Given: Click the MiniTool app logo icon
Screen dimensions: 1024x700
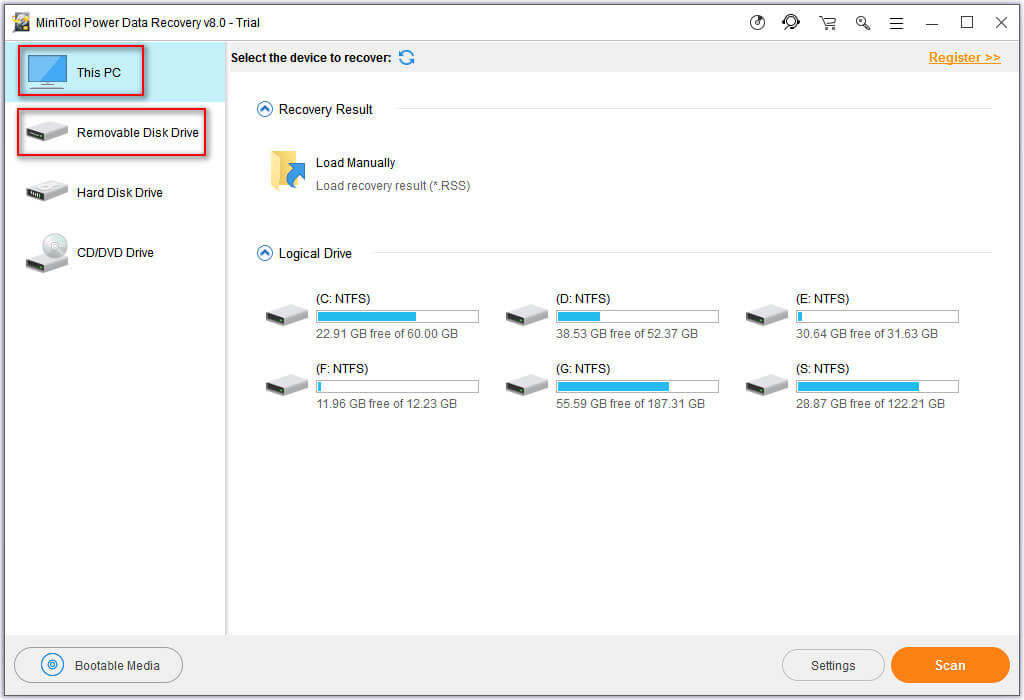Looking at the screenshot, I should 21,22.
